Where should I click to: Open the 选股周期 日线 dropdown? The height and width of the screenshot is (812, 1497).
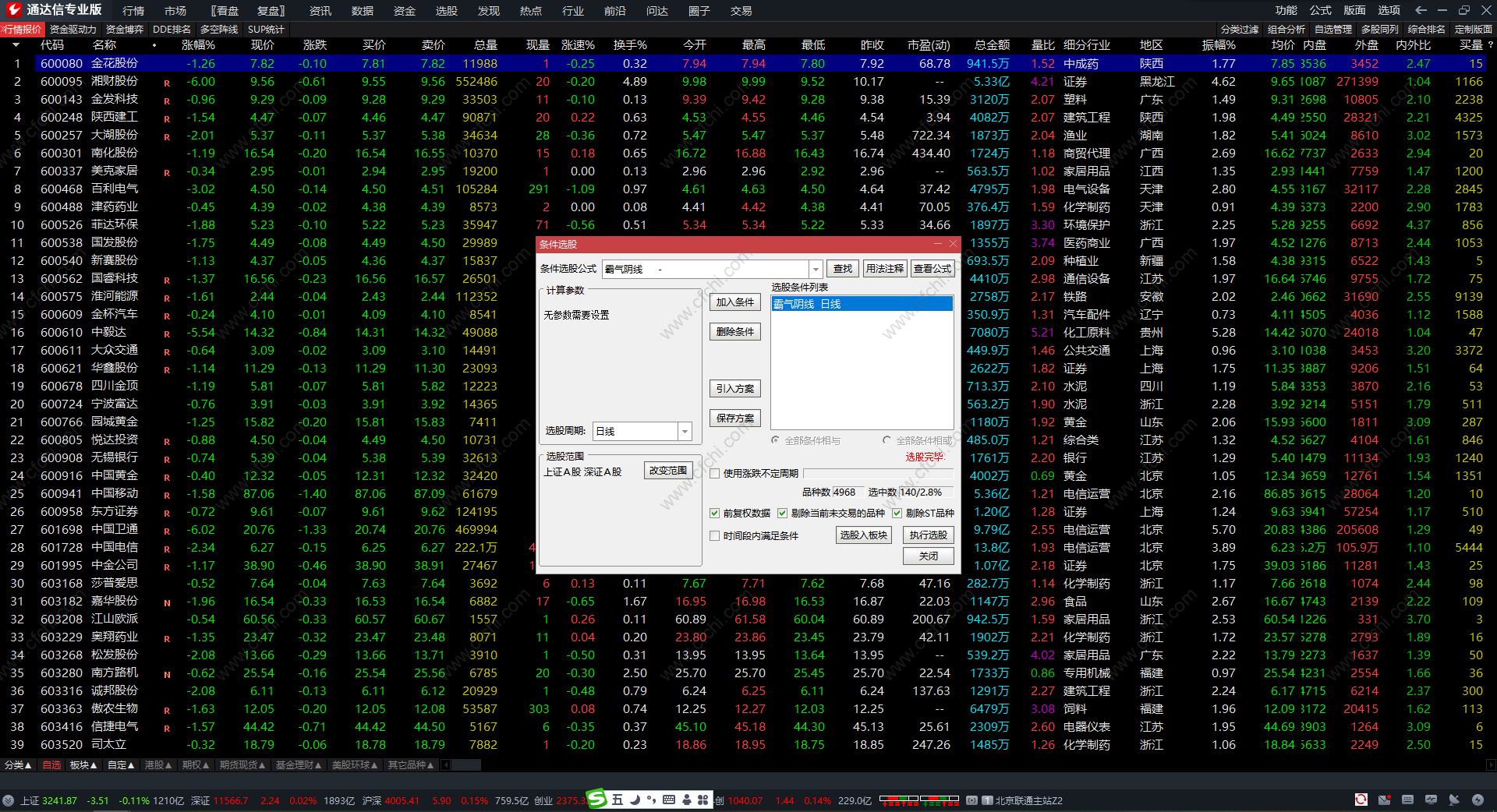[685, 431]
